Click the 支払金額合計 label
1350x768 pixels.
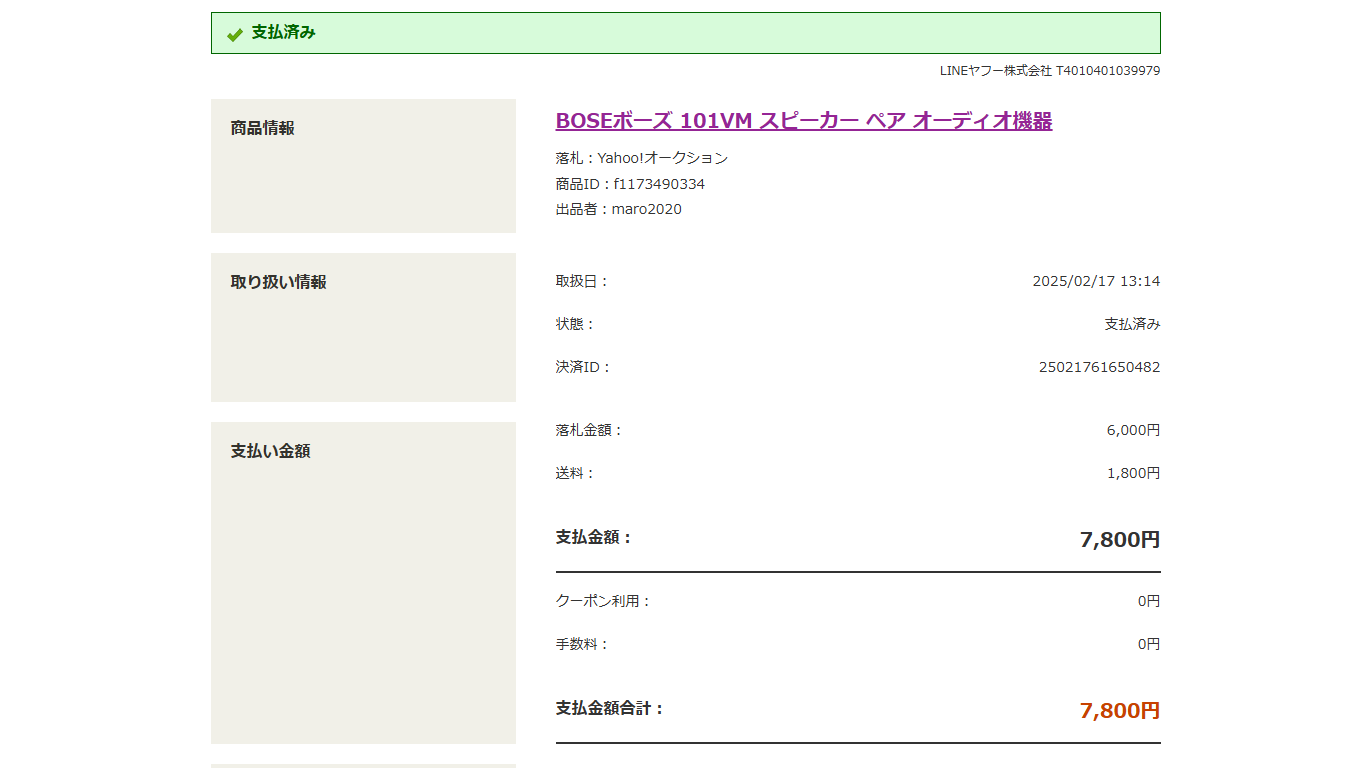(610, 708)
